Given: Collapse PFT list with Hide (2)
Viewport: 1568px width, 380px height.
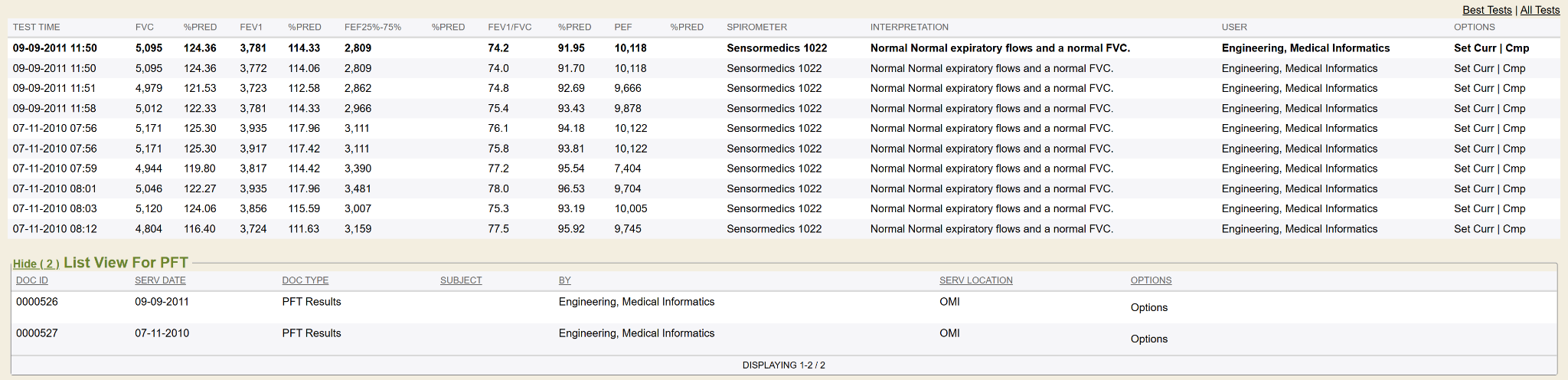Looking at the screenshot, I should click(36, 264).
